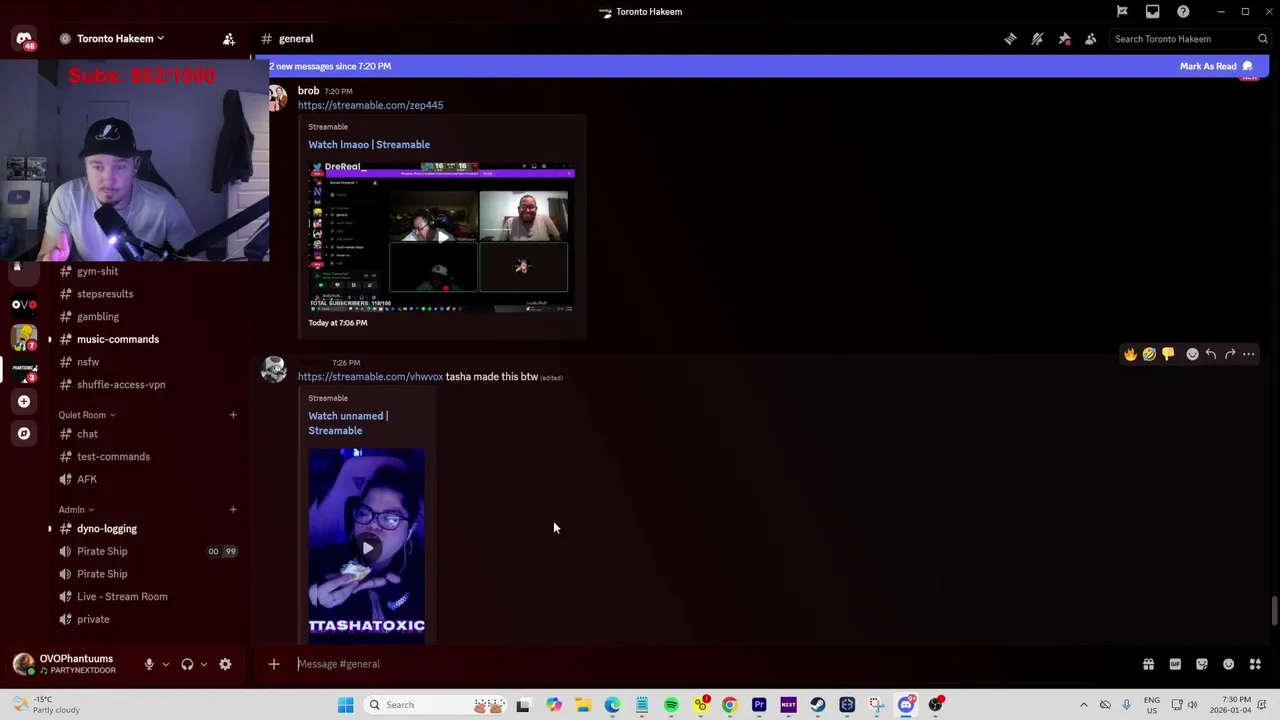1280x720 pixels.
Task: Open the Threads icon in channel header
Action: click(1010, 39)
